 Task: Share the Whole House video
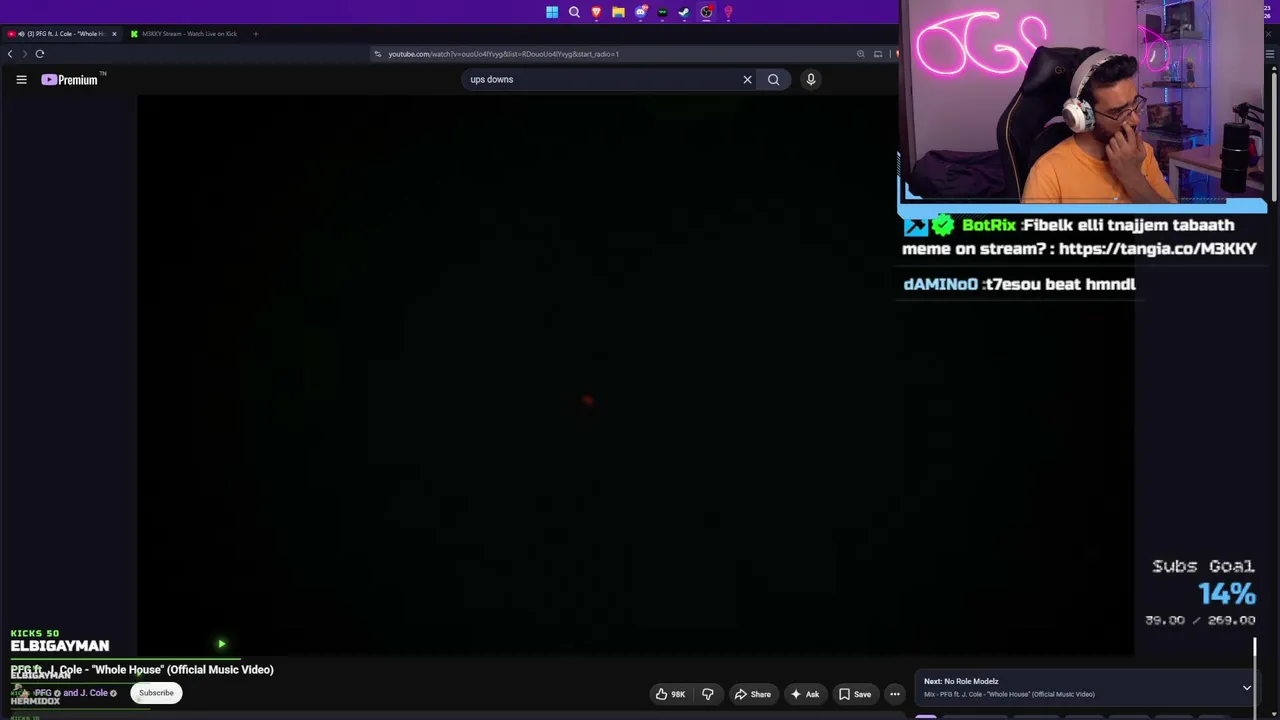pyautogui.click(x=752, y=694)
